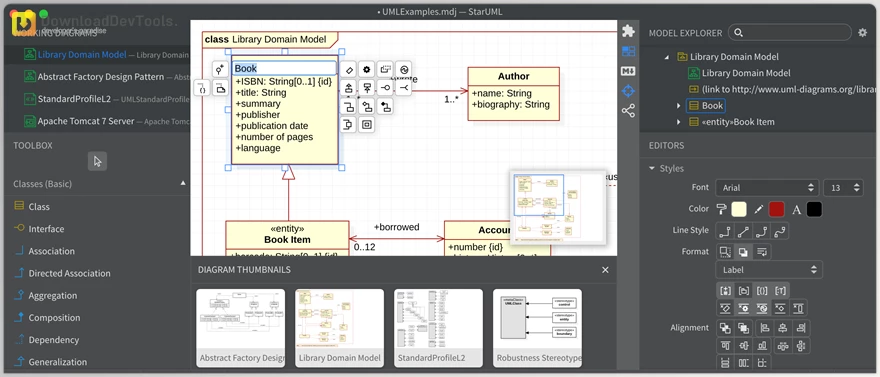Image resolution: width=880 pixels, height=377 pixels.
Task: Click the blue crosshair sidebar icon
Action: [x=629, y=91]
